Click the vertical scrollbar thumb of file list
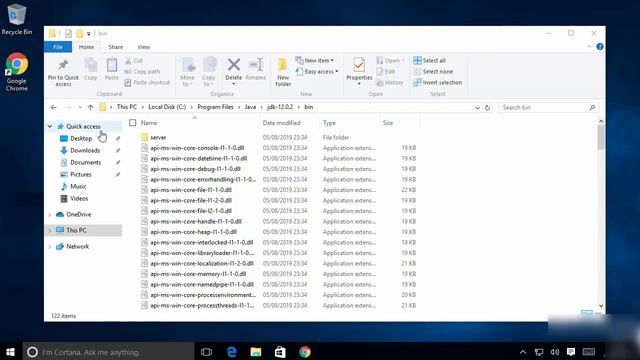Screen dimensions: 640x360 click(x=601, y=137)
